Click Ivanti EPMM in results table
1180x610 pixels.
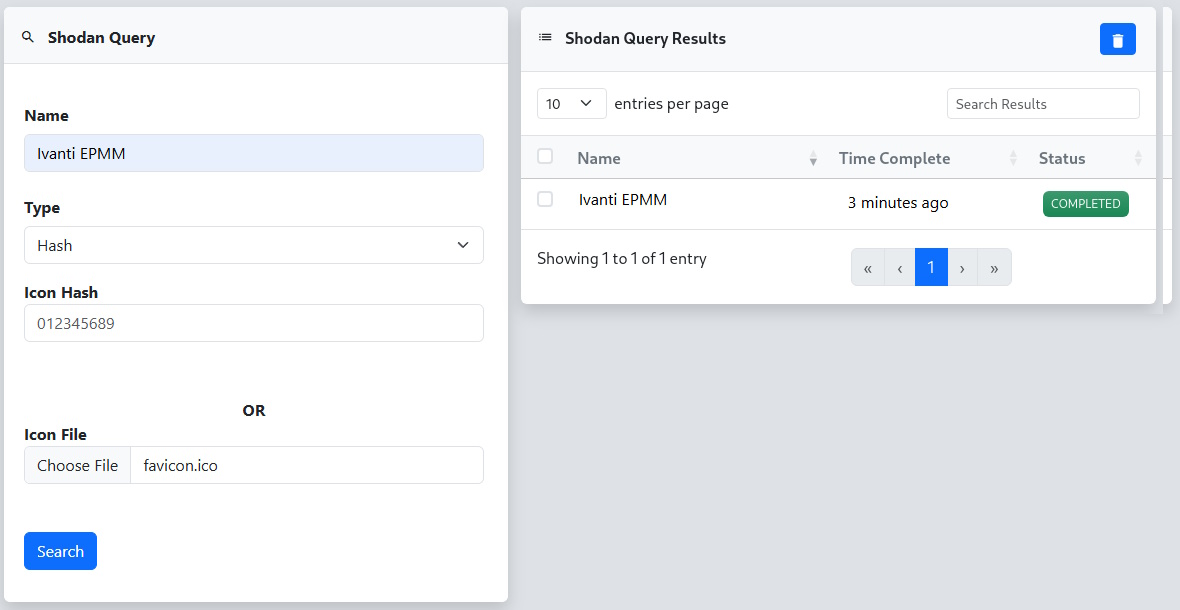[x=622, y=199]
